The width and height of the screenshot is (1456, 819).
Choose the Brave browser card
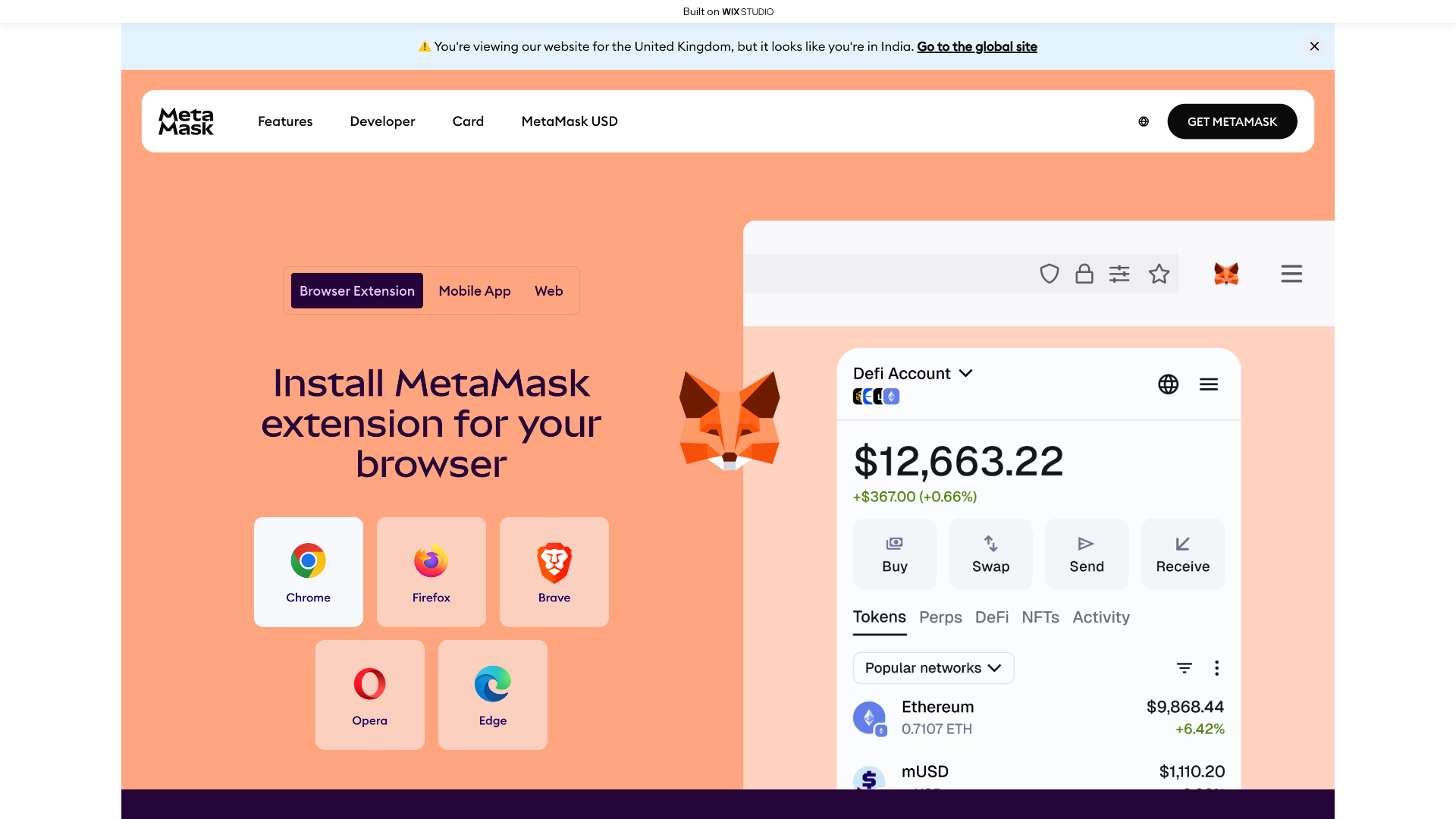[554, 572]
